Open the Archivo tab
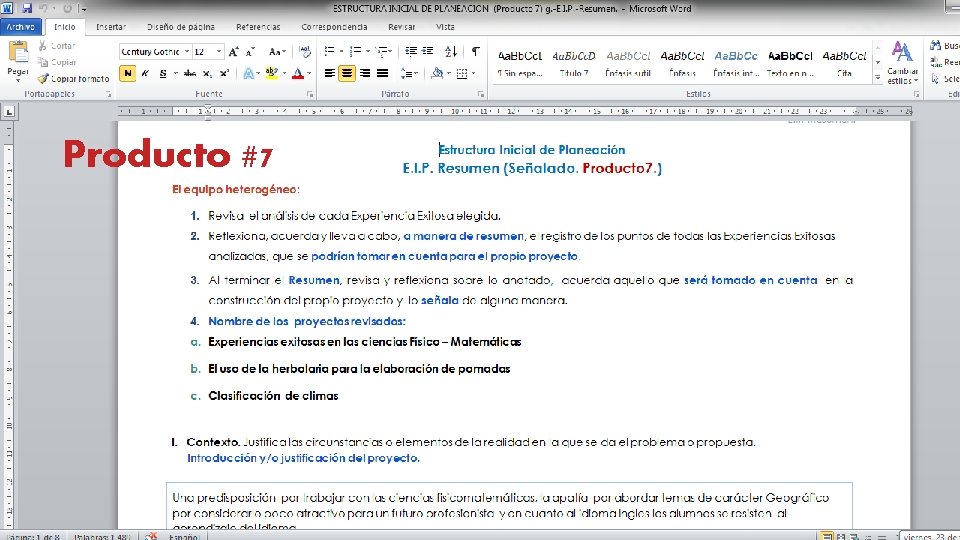Screen dimensions: 960x540 point(21,27)
